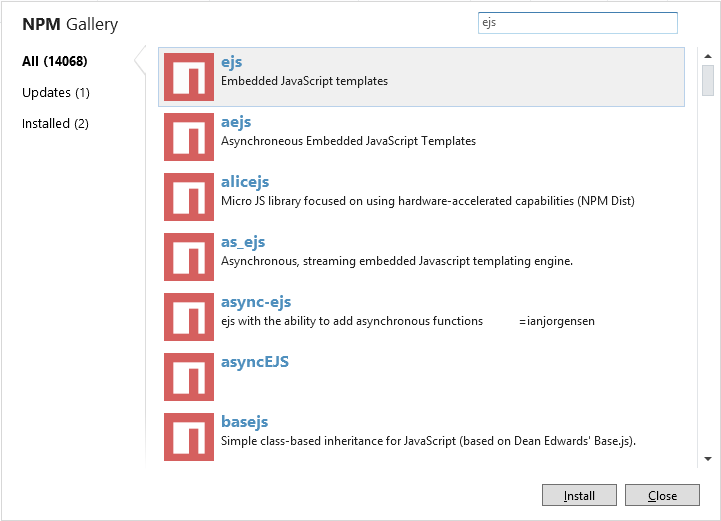Switch to the Updates (1) category
The width and height of the screenshot is (721, 521).
(x=56, y=92)
